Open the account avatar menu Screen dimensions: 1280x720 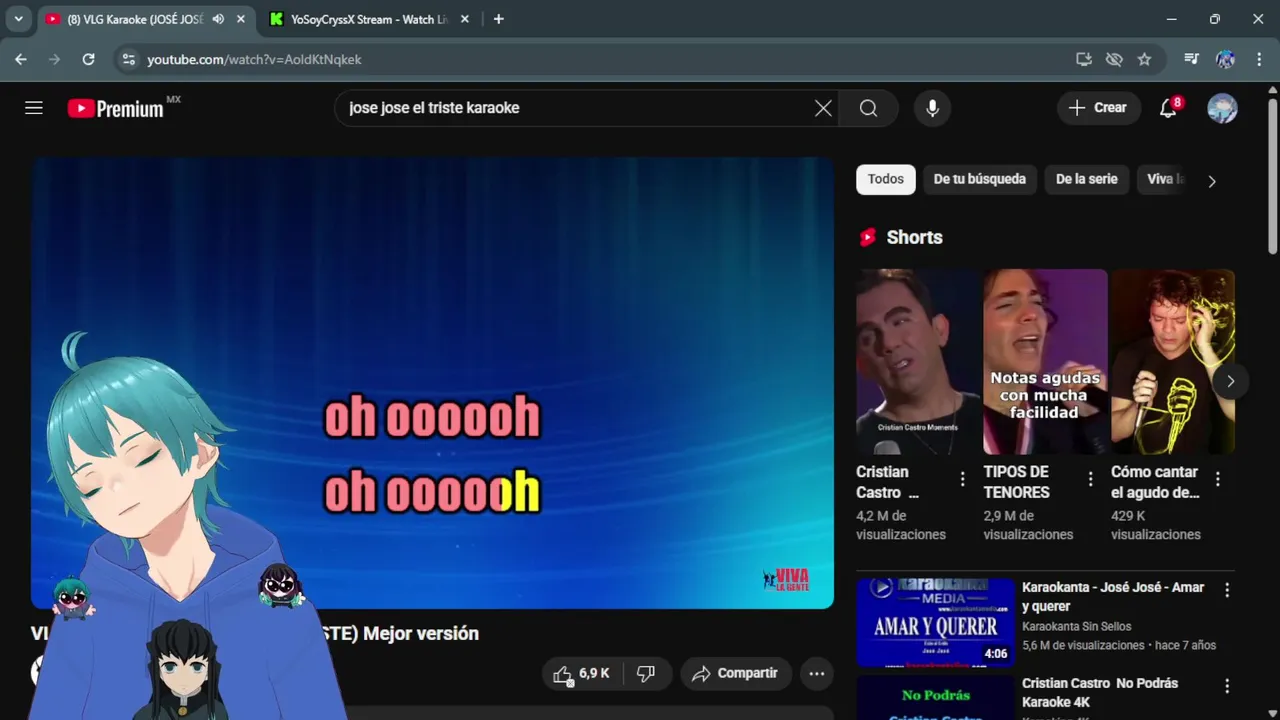pyautogui.click(x=1222, y=108)
